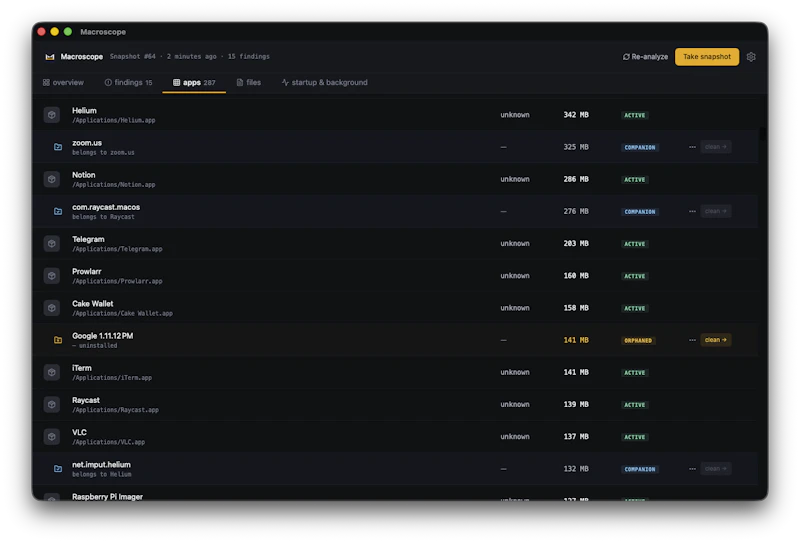Click the Cake Wallet app package icon

52,308
